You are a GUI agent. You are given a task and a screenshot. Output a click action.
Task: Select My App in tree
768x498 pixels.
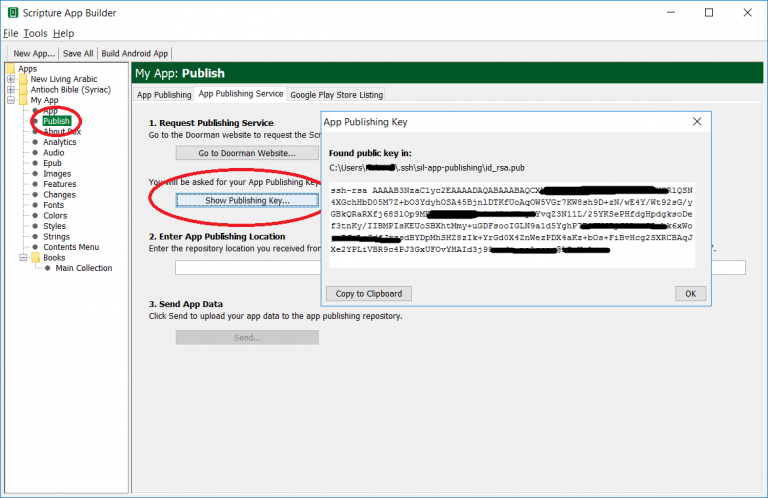pos(44,100)
